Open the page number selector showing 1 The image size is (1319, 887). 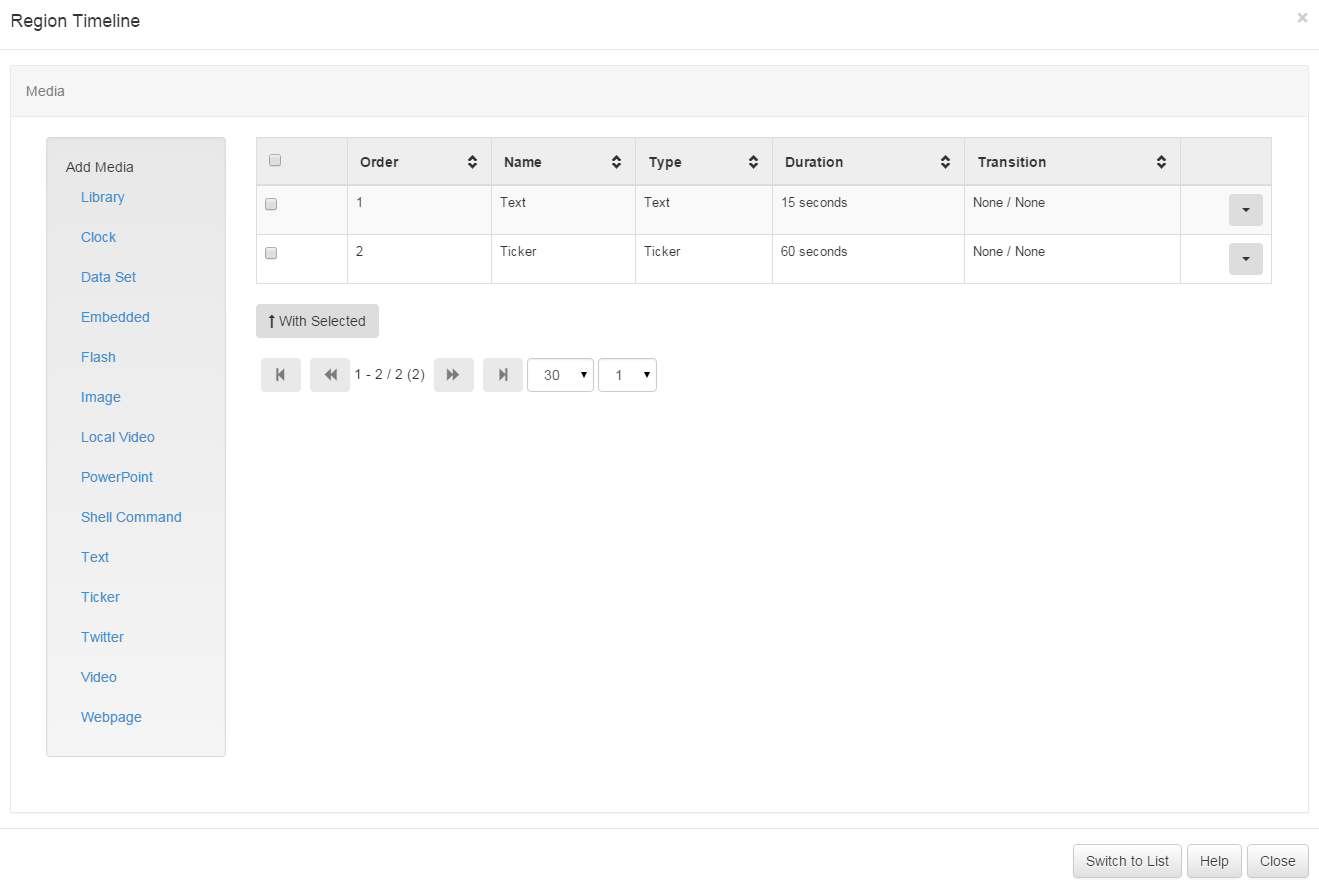(x=627, y=375)
